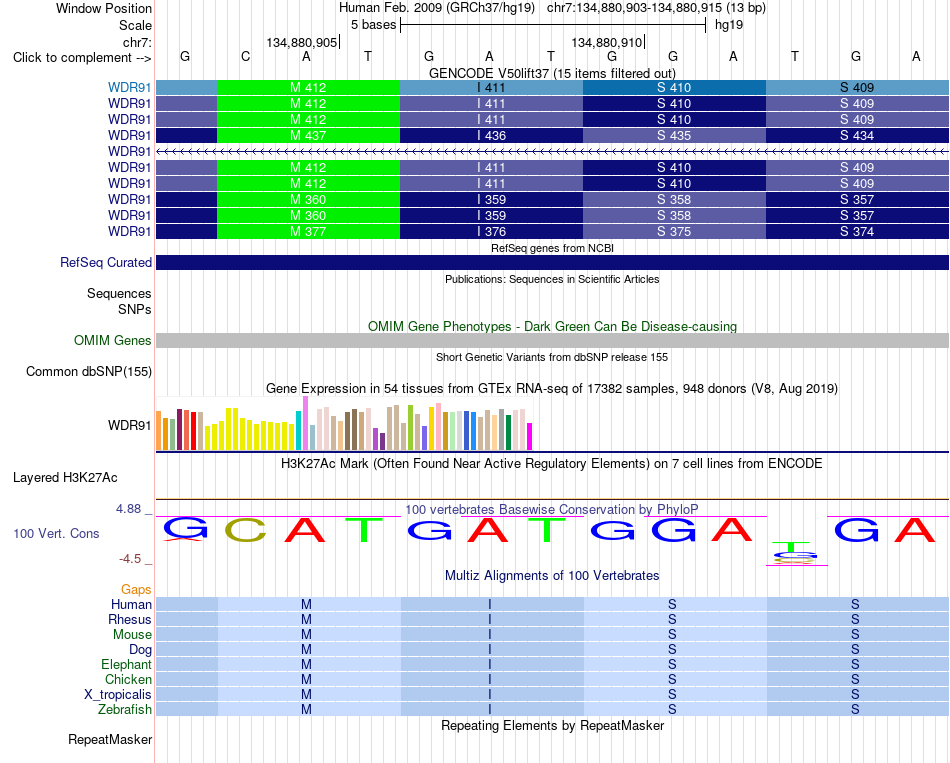Open 'Repeating Elements by RepeatMasker' title

pos(552,726)
